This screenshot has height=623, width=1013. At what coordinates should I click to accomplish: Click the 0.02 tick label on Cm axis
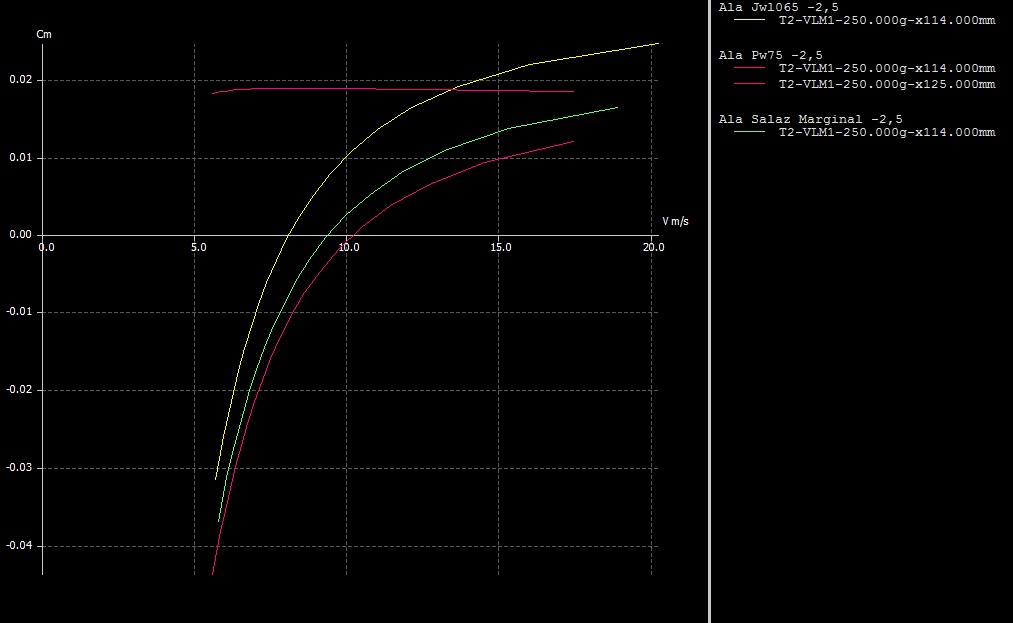point(21,80)
